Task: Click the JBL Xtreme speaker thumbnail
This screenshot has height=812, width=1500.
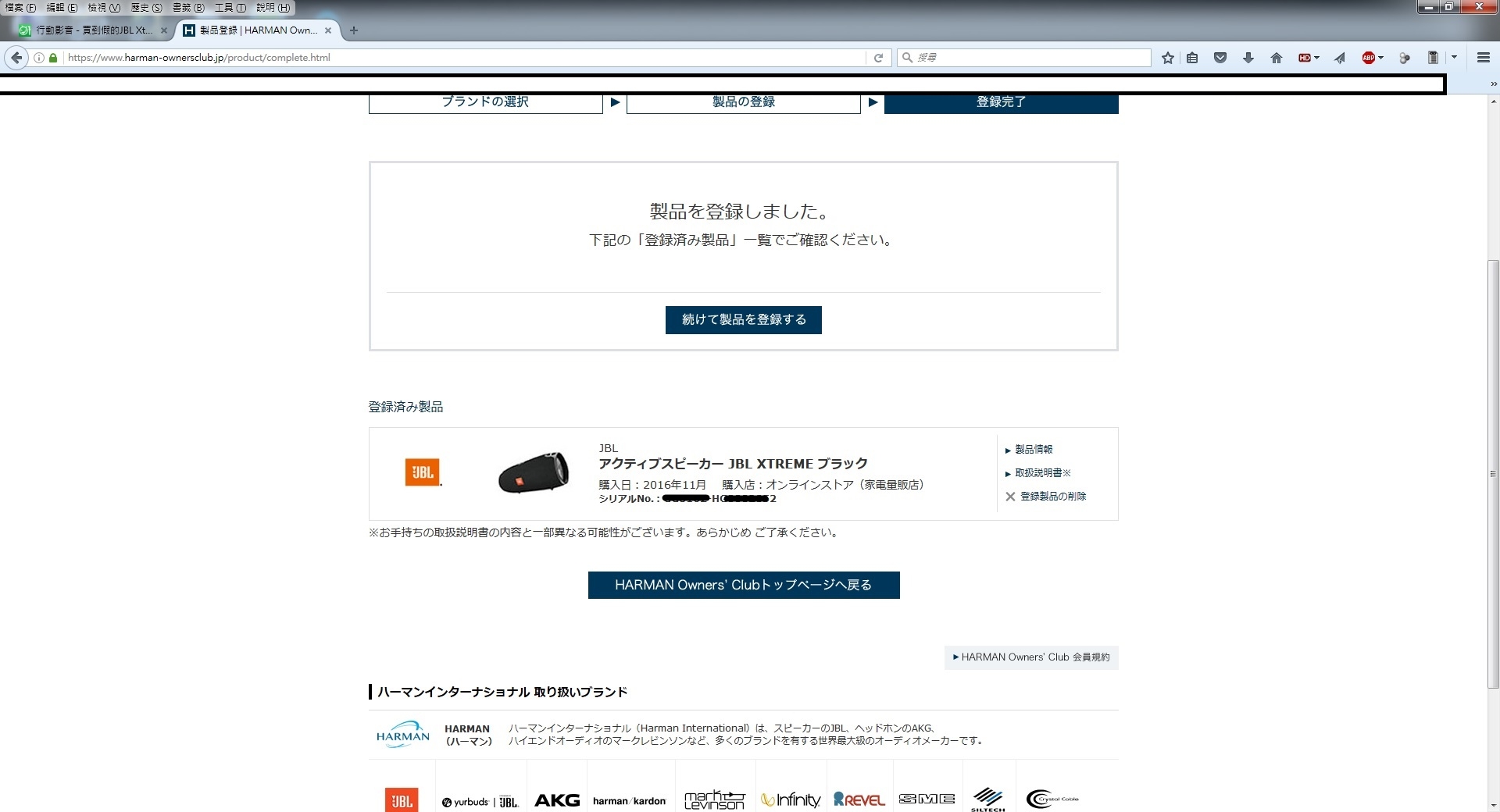Action: [534, 472]
